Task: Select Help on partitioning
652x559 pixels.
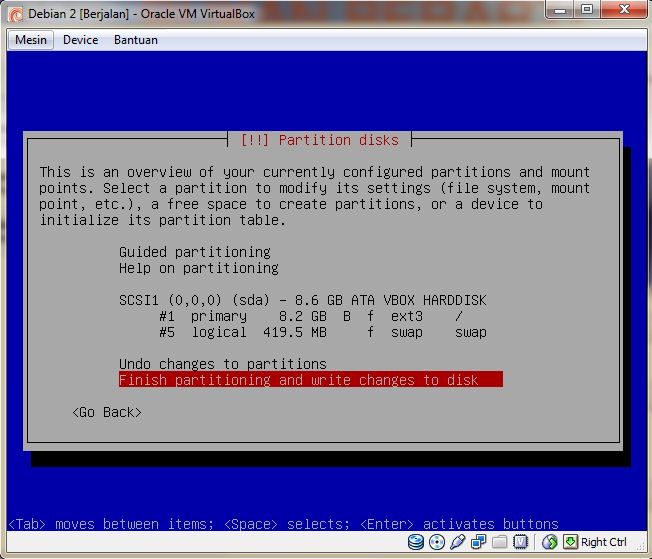Action: [199, 268]
